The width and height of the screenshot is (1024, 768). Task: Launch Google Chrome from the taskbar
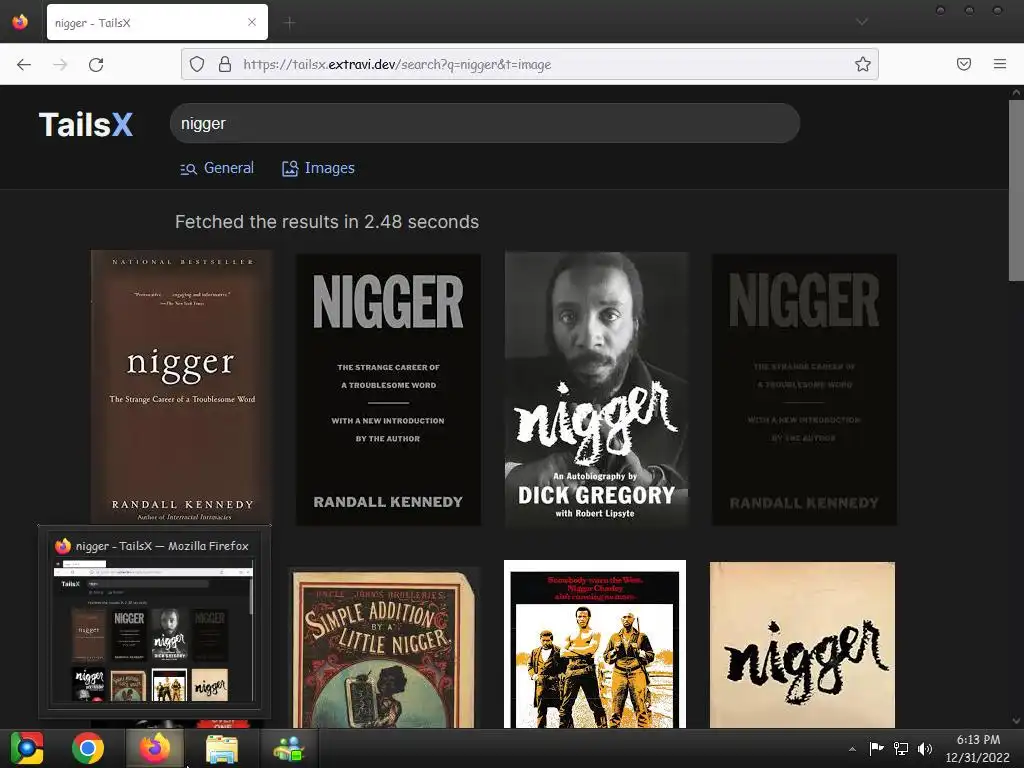click(88, 748)
